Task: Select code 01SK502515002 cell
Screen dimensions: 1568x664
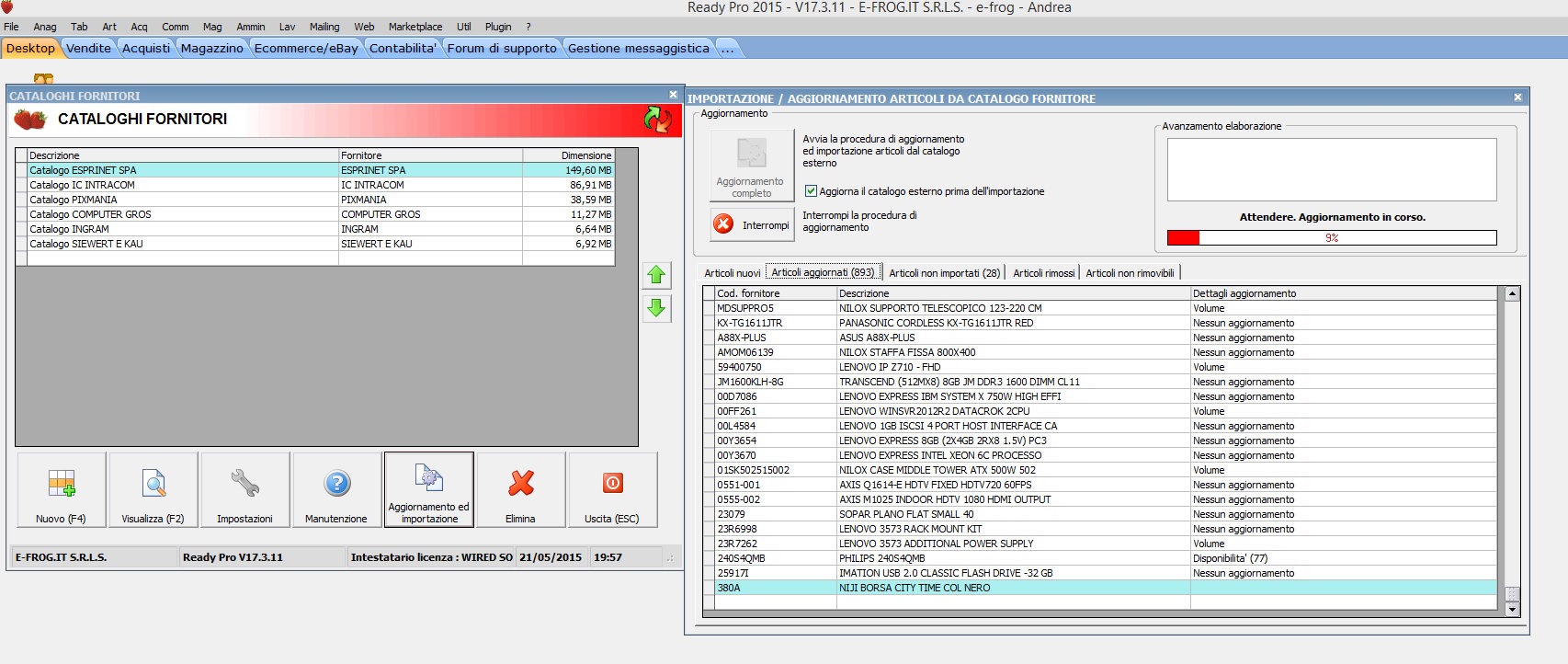Action: pyautogui.click(x=776, y=470)
